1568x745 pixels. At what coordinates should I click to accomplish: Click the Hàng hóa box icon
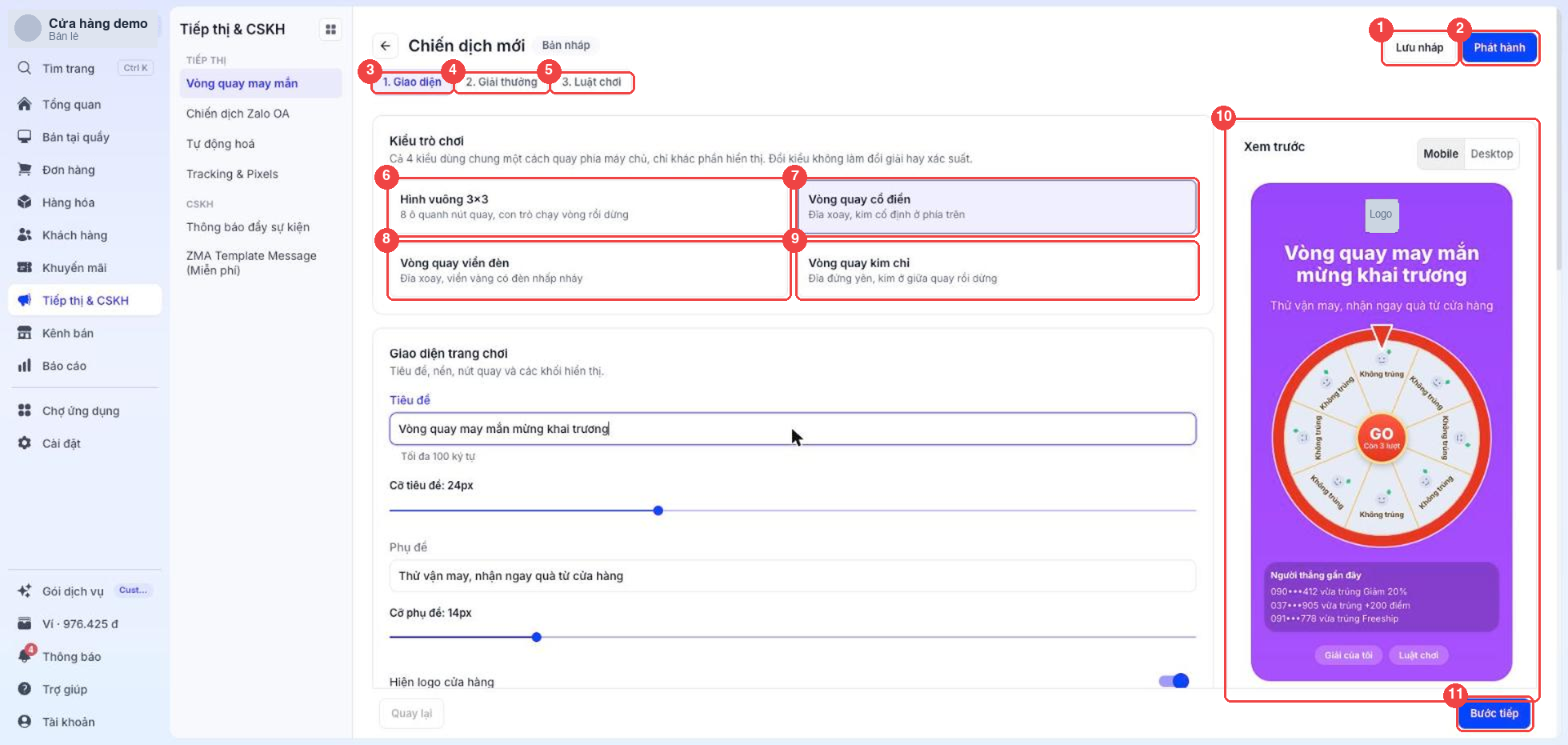click(x=25, y=202)
